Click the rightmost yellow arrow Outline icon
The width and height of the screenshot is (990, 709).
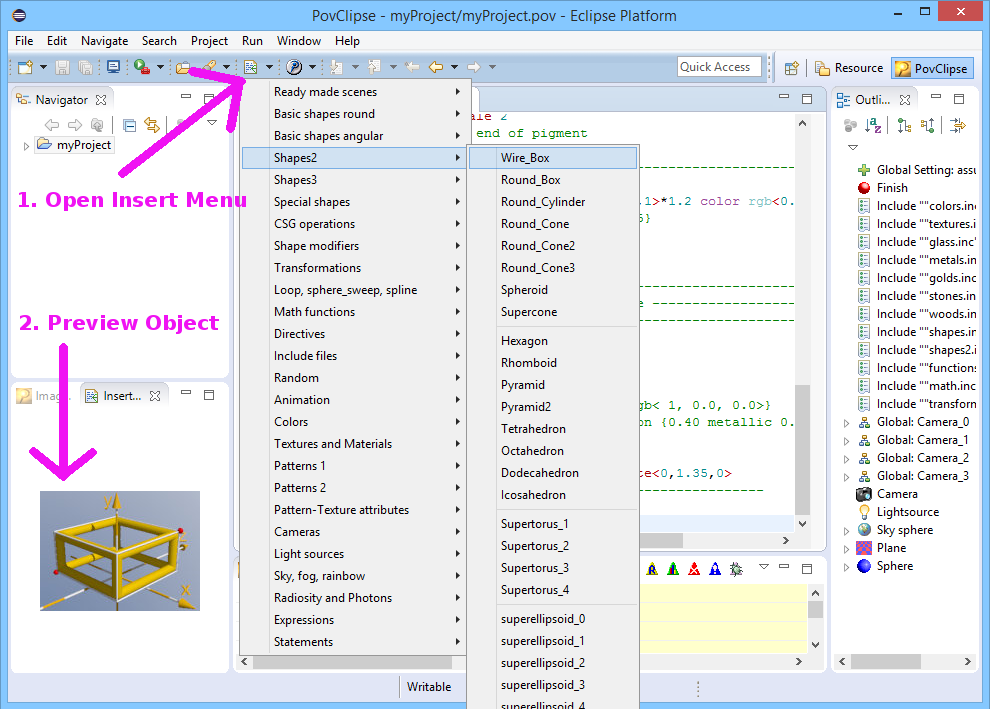pyautogui.click(x=958, y=125)
